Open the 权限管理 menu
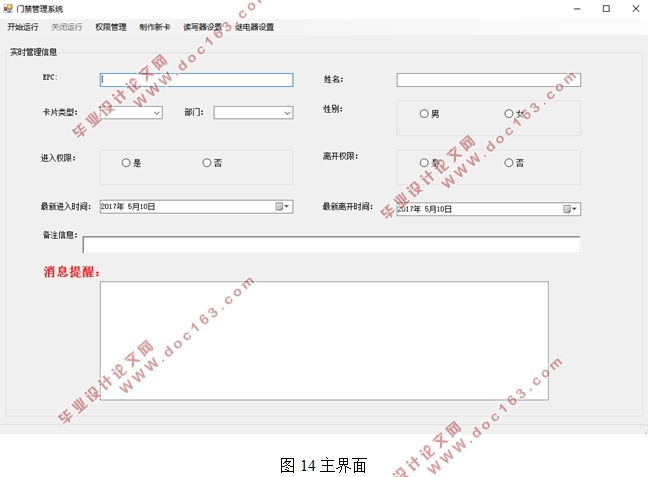 [x=111, y=27]
